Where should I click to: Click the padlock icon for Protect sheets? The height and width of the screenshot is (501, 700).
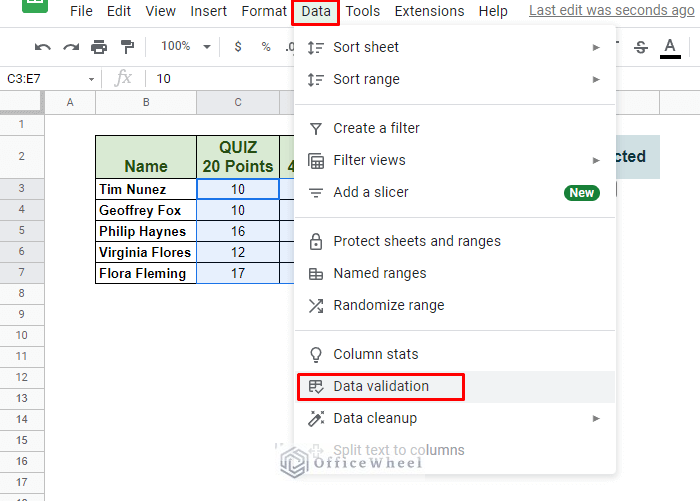pos(316,241)
